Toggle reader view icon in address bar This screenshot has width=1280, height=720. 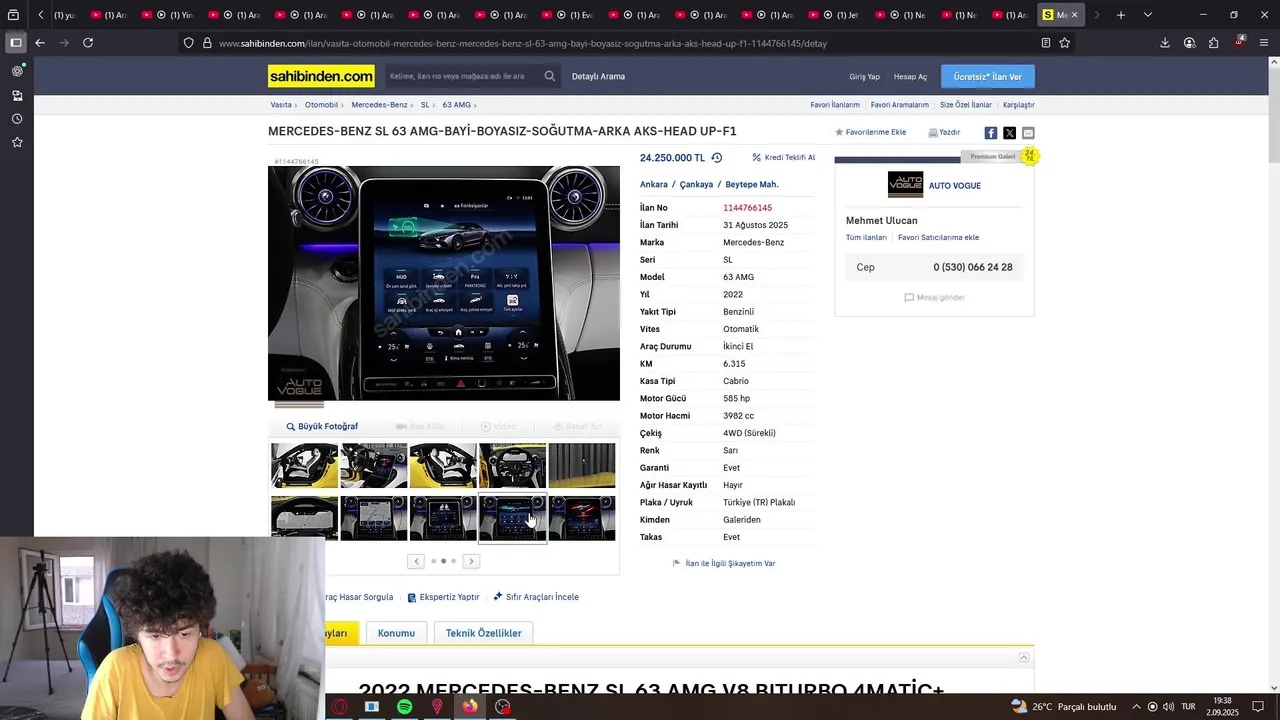click(1046, 43)
